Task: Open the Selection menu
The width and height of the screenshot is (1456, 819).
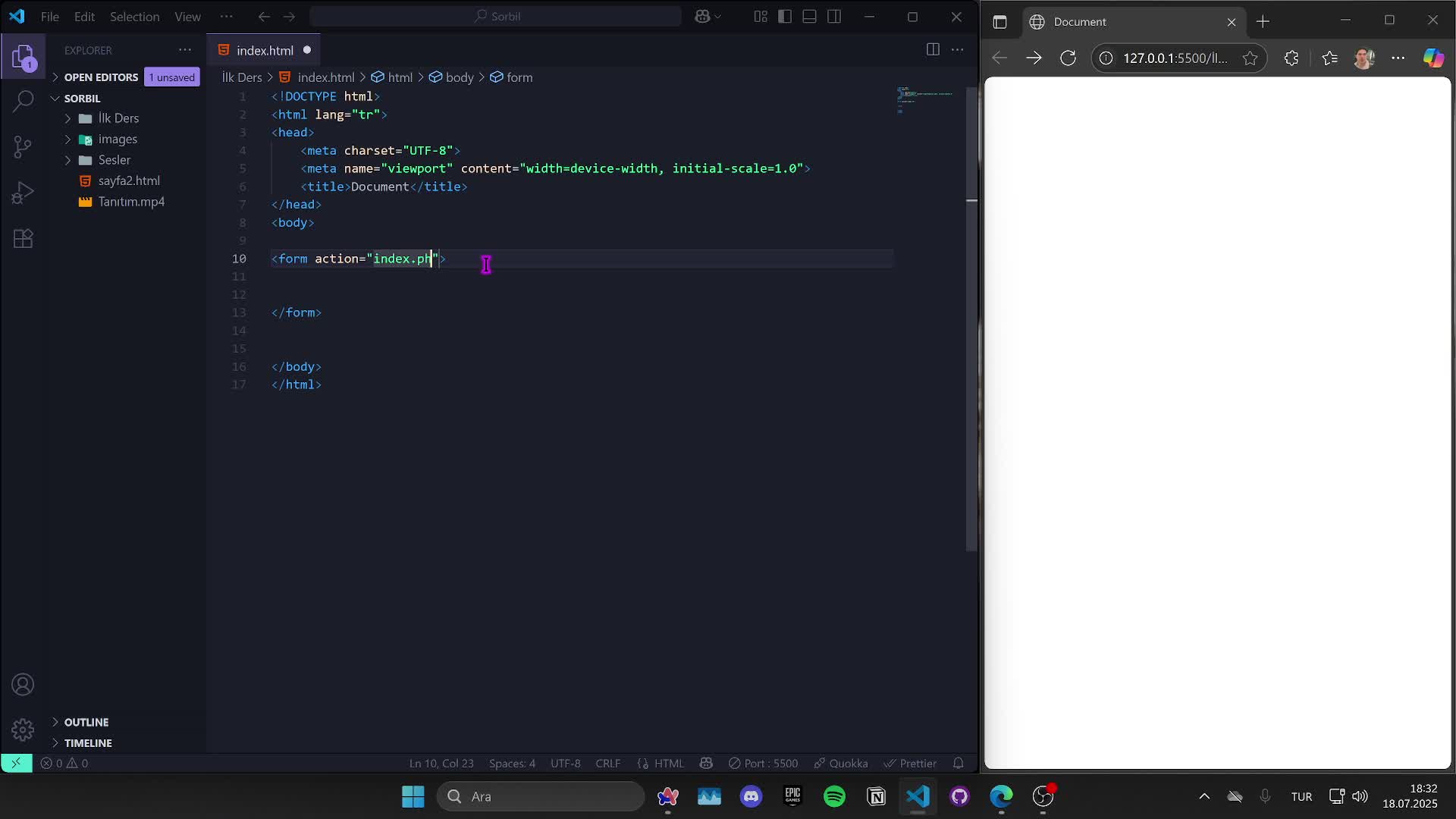Action: 134,17
